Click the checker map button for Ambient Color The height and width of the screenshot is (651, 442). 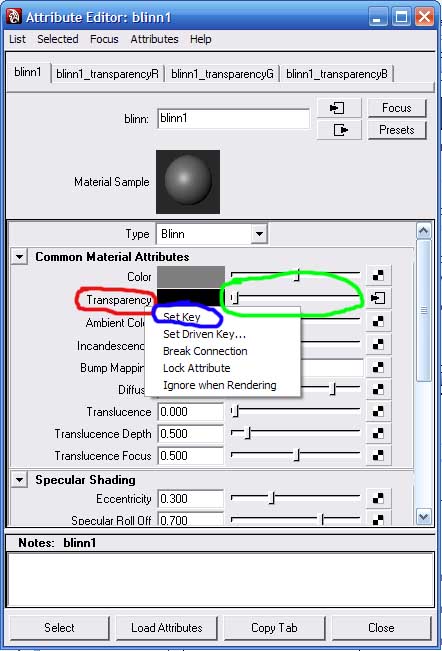[x=378, y=321]
